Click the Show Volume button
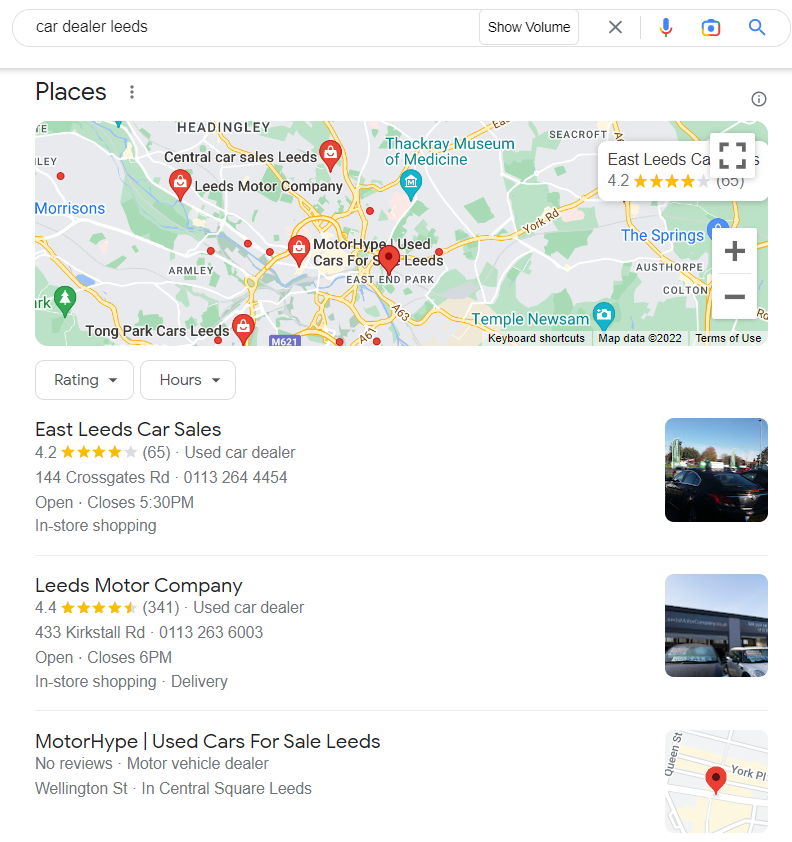The height and width of the screenshot is (842, 792). pyautogui.click(x=529, y=28)
